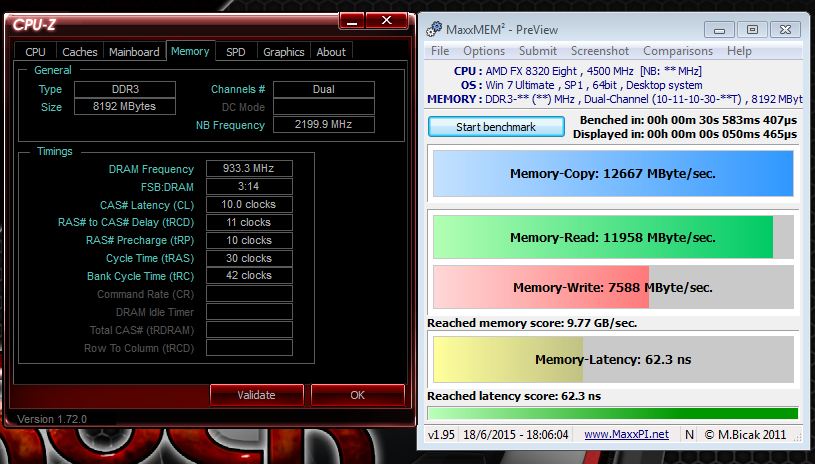The width and height of the screenshot is (815, 464).
Task: Click the N status bar cell
Action: click(689, 434)
